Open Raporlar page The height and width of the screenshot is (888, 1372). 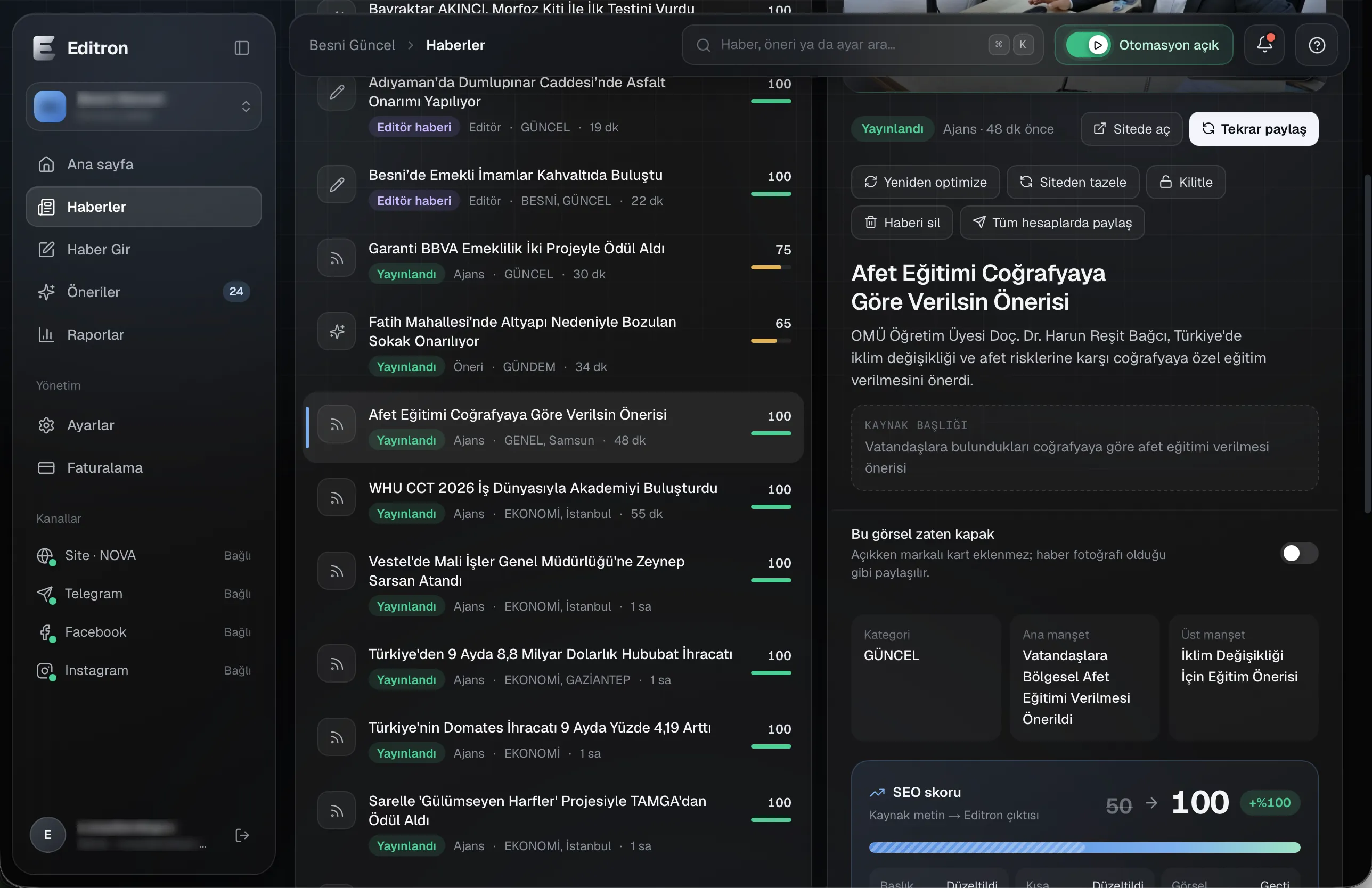tap(144, 335)
